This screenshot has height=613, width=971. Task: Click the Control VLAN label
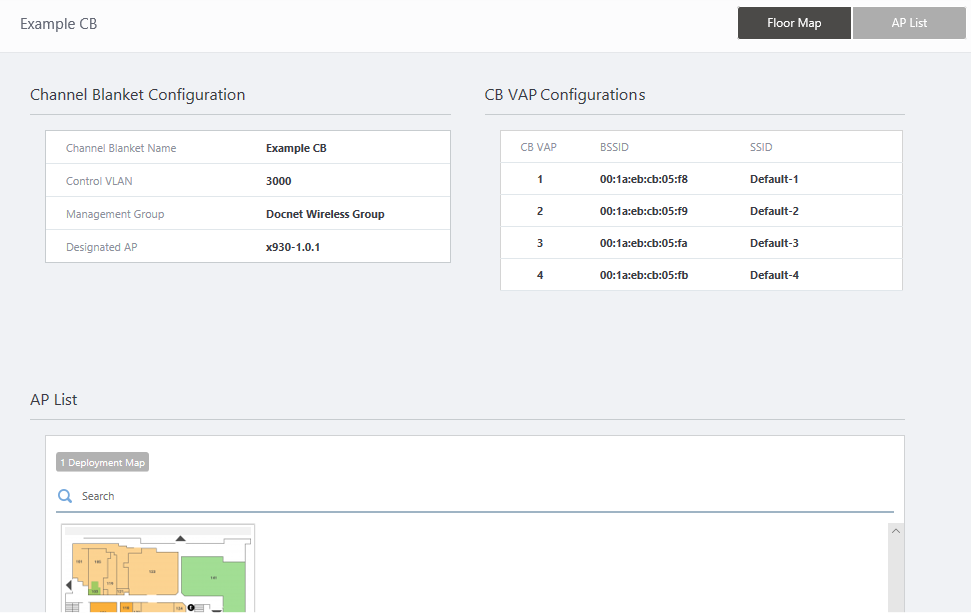click(x=99, y=181)
